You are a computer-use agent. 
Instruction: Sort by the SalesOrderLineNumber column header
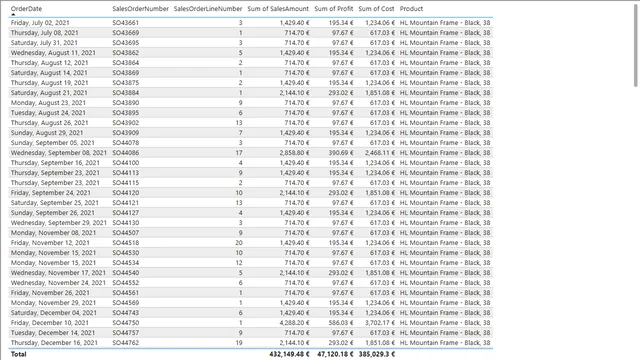point(208,9)
